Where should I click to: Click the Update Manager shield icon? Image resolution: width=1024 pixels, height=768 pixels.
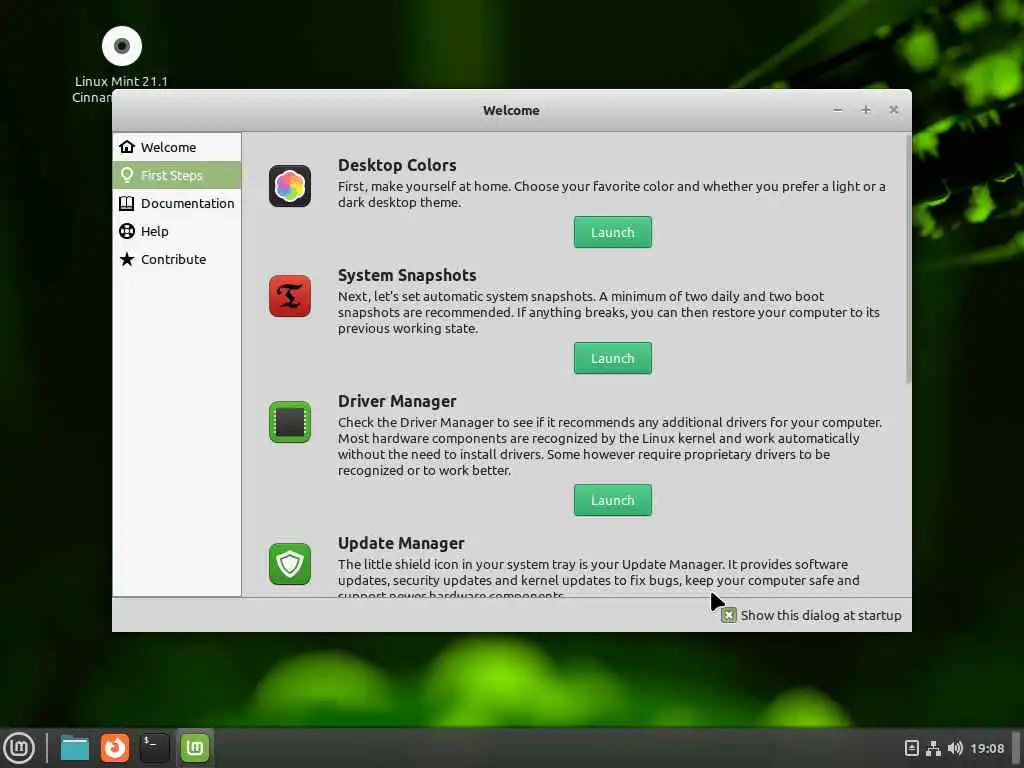point(290,564)
